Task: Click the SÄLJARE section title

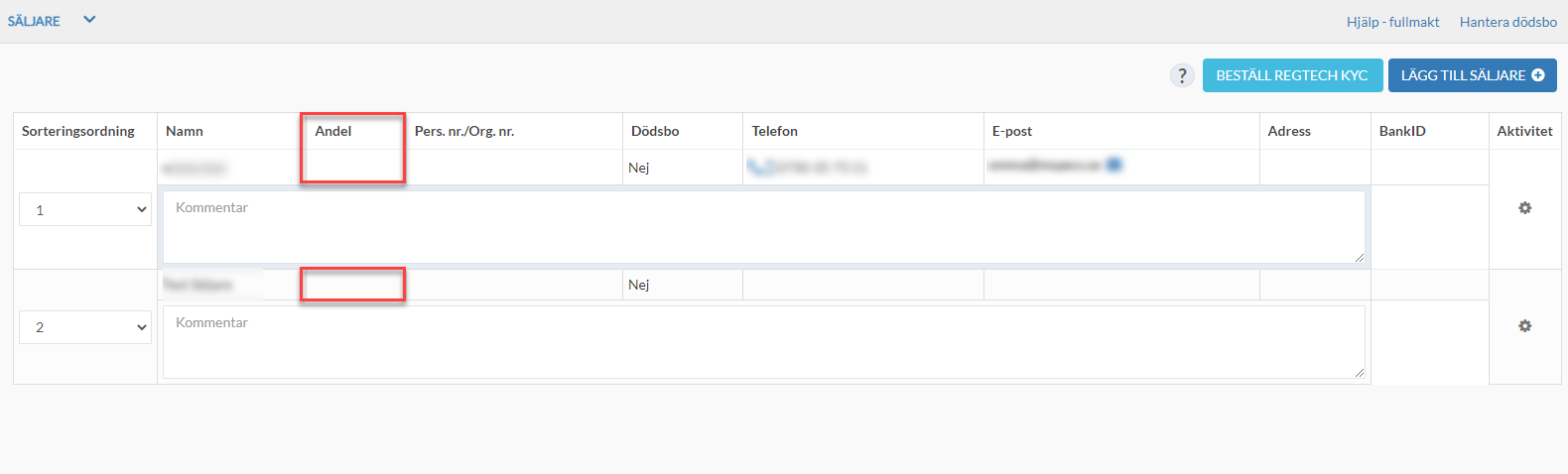Action: point(34,21)
